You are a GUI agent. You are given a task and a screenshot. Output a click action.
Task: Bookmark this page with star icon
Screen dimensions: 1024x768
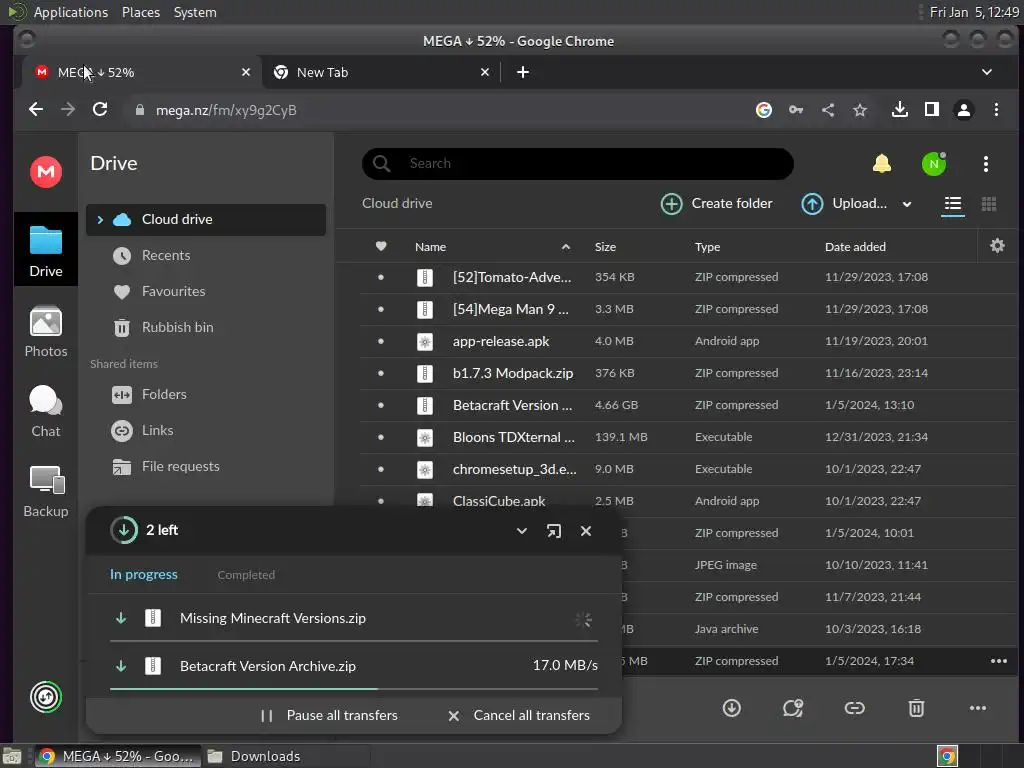(860, 110)
